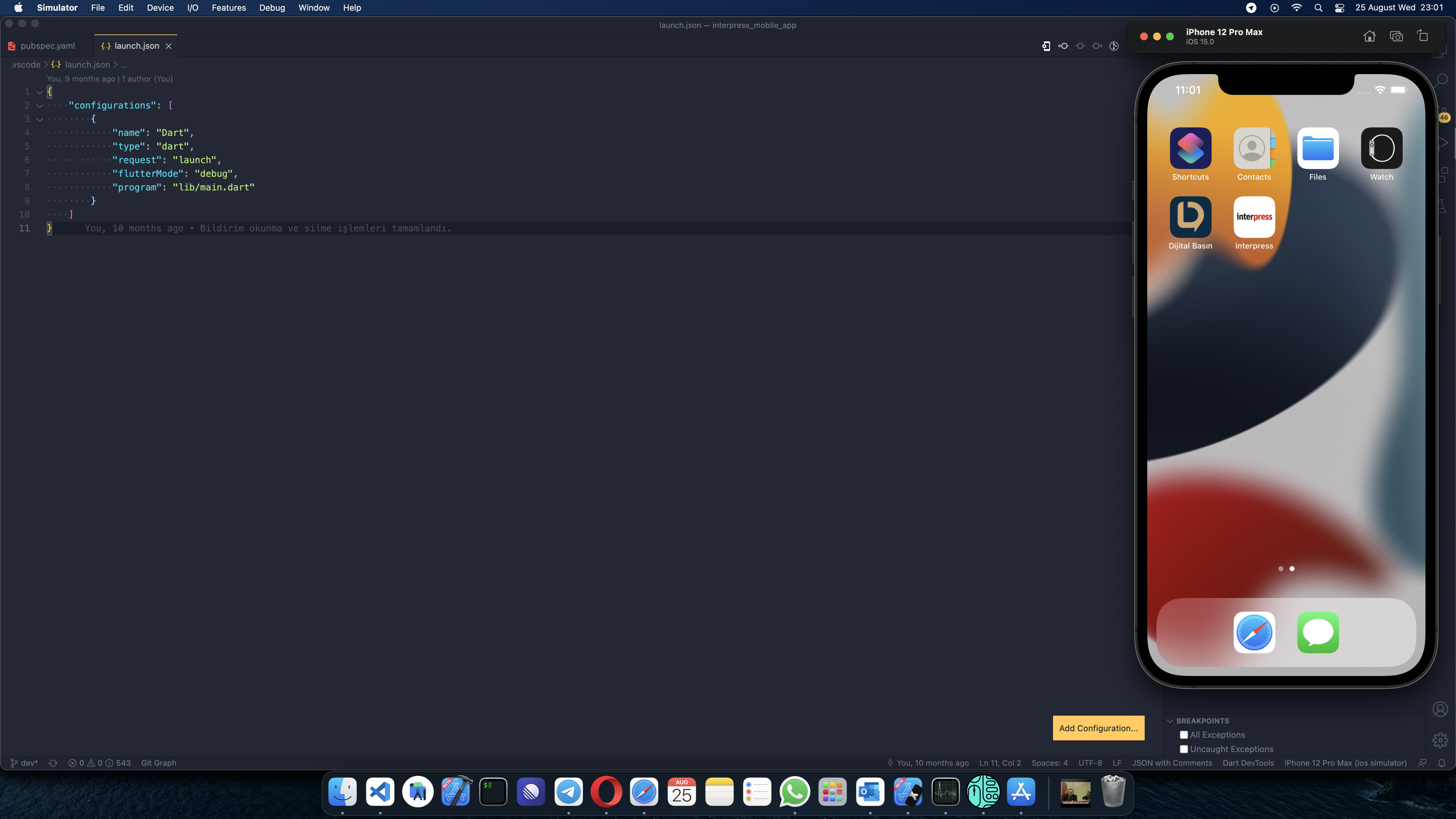Take a simulator screenshot with camera icon
1456x819 pixels.
[1396, 36]
